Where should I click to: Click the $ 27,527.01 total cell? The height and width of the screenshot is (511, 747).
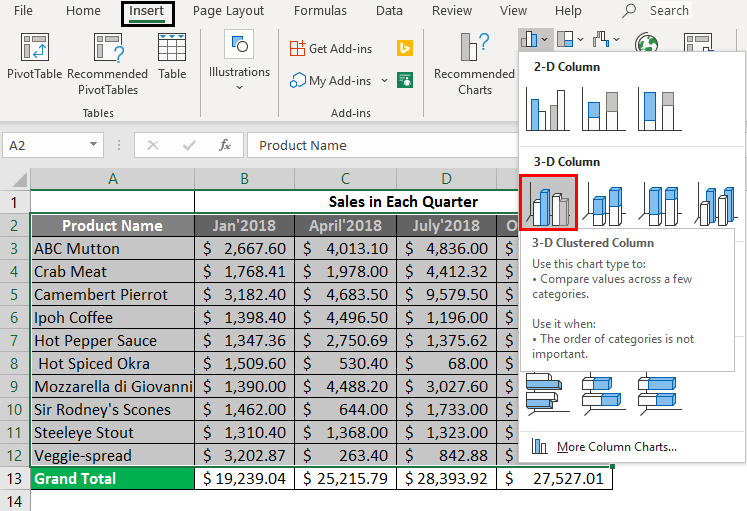tap(555, 479)
